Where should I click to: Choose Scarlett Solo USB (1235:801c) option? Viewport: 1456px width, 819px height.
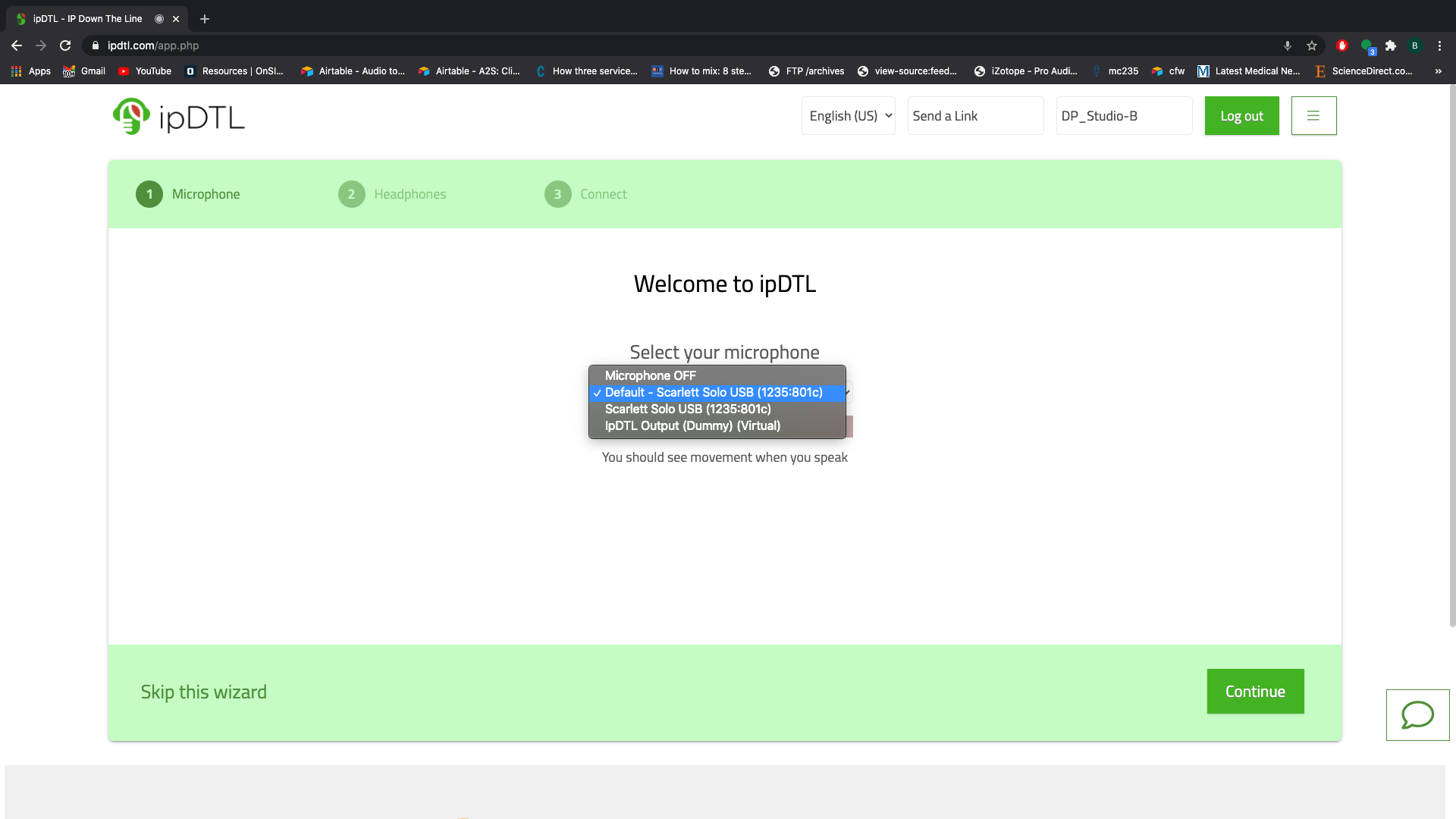point(717,409)
